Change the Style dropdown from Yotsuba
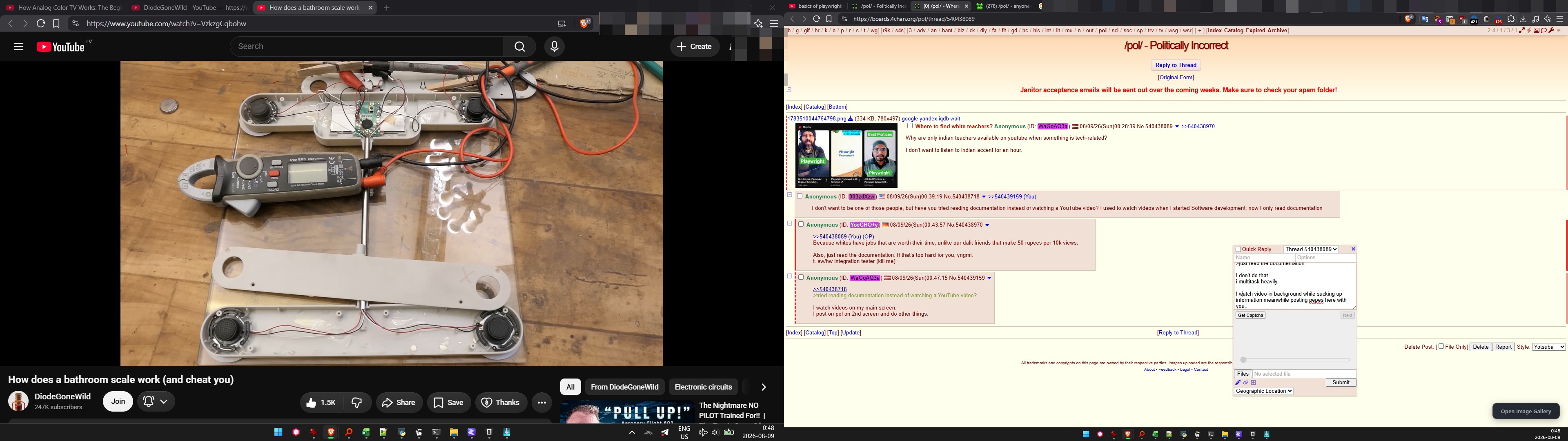Image resolution: width=1568 pixels, height=441 pixels. click(x=1548, y=347)
